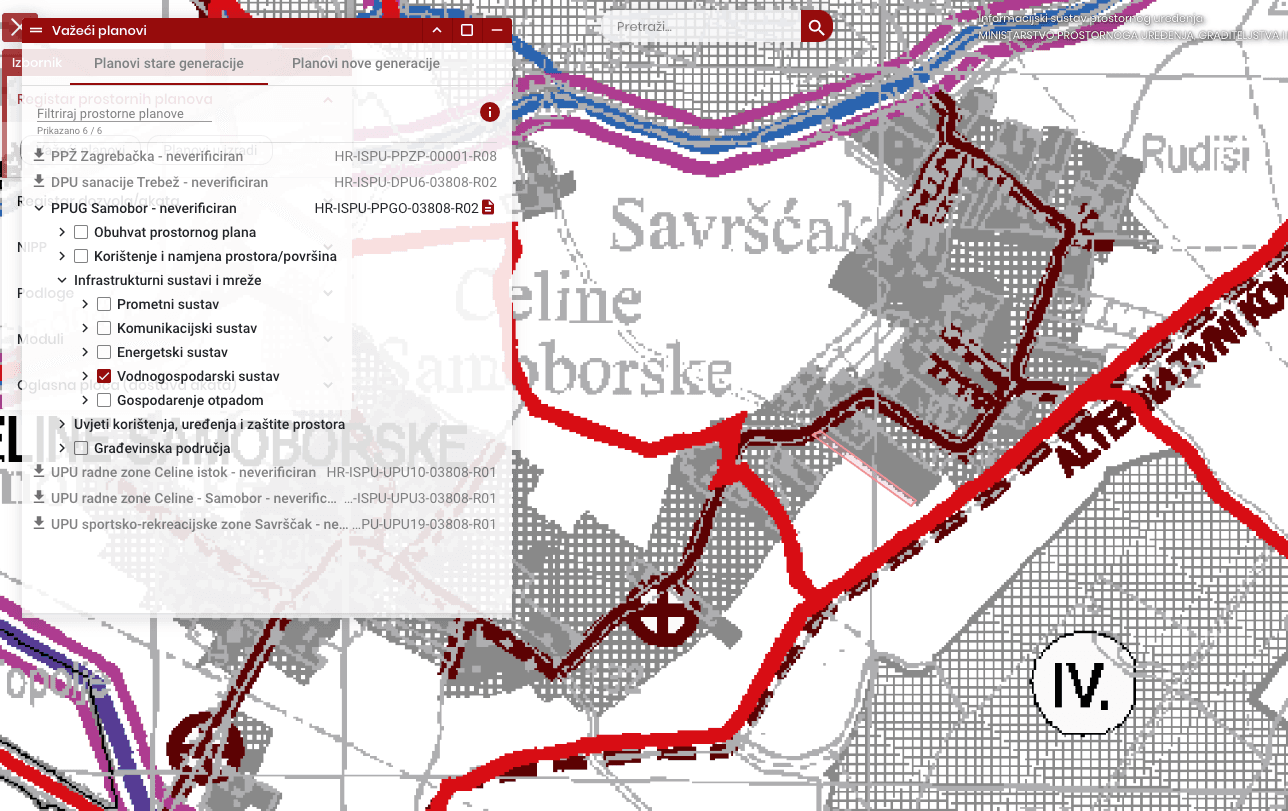
Task: Tick the Komunikacijski sustav checkbox
Action: click(104, 328)
